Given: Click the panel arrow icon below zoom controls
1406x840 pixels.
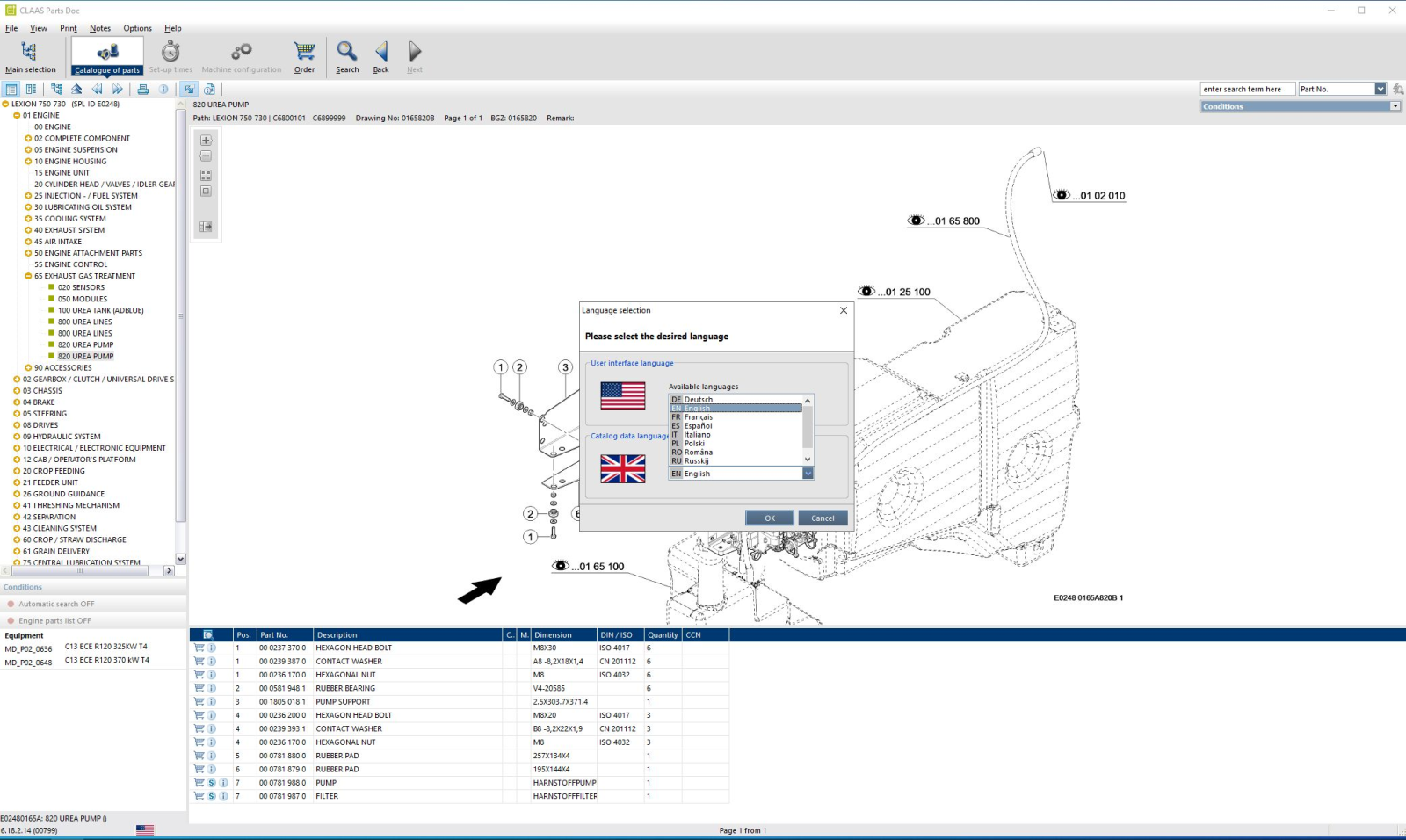Looking at the screenshot, I should tap(206, 227).
